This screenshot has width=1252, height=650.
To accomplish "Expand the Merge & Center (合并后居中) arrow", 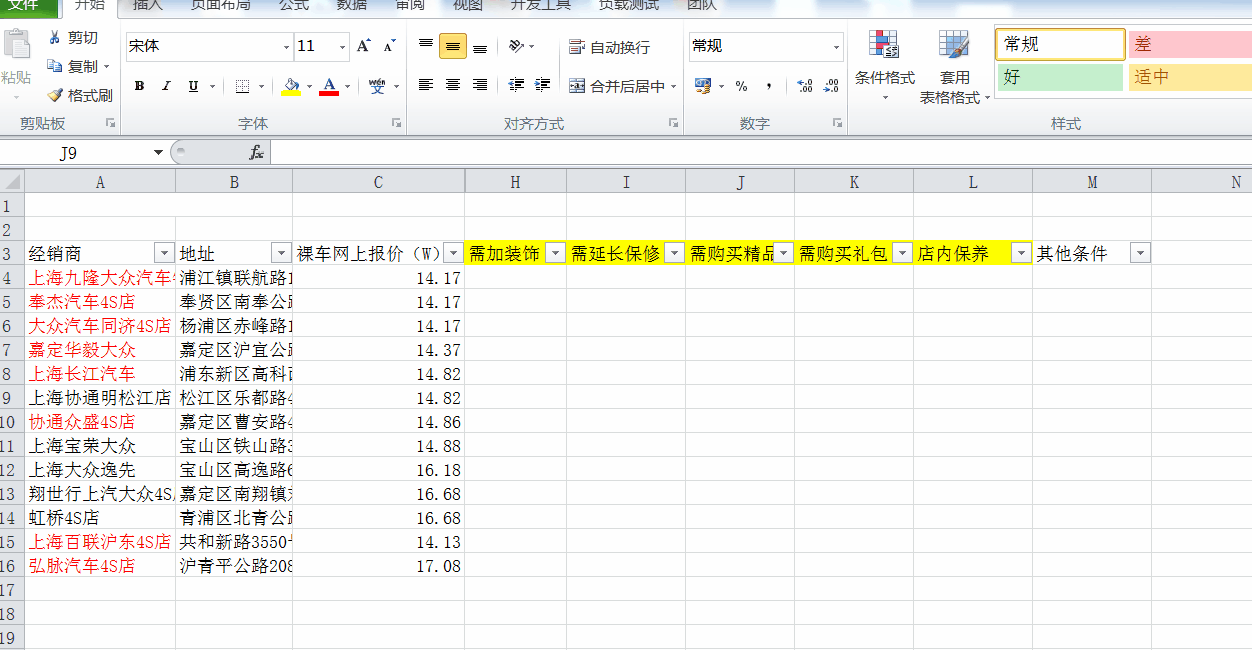I will click(x=673, y=87).
